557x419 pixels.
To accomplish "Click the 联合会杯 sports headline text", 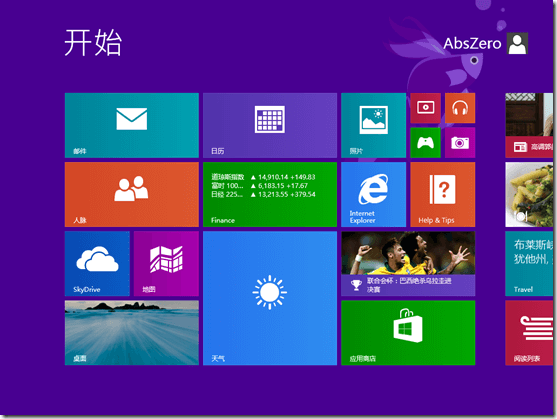I will click(409, 285).
